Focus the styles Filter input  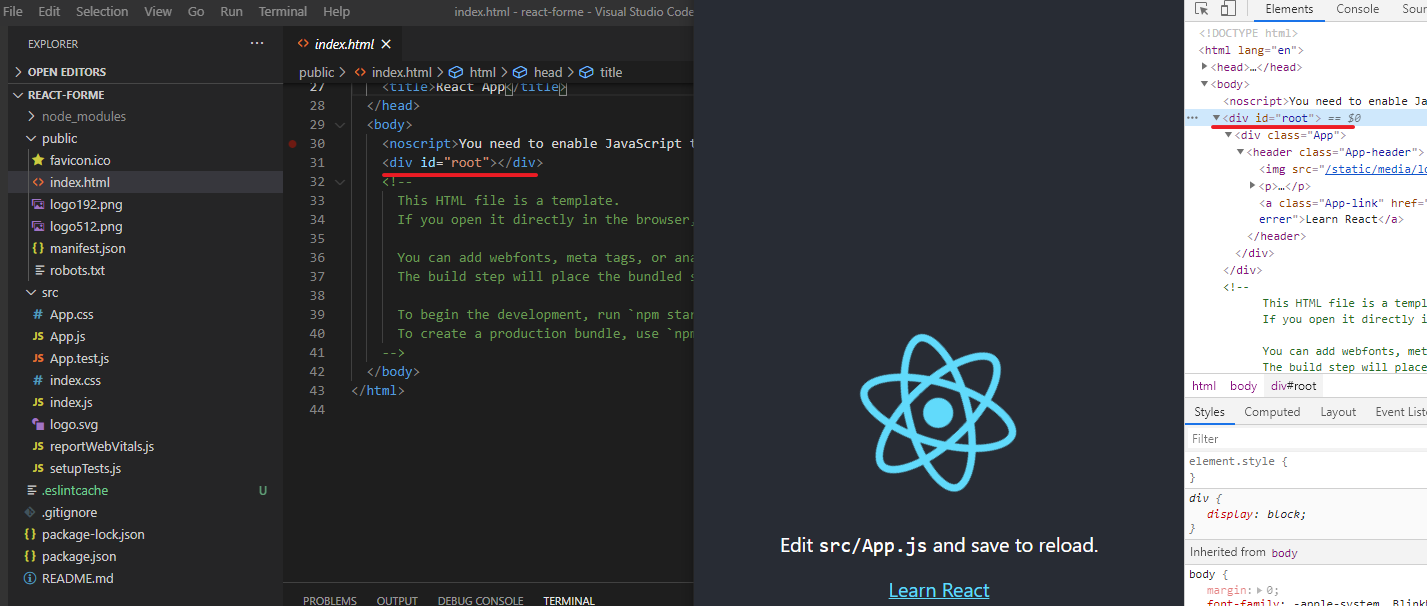pos(1307,438)
